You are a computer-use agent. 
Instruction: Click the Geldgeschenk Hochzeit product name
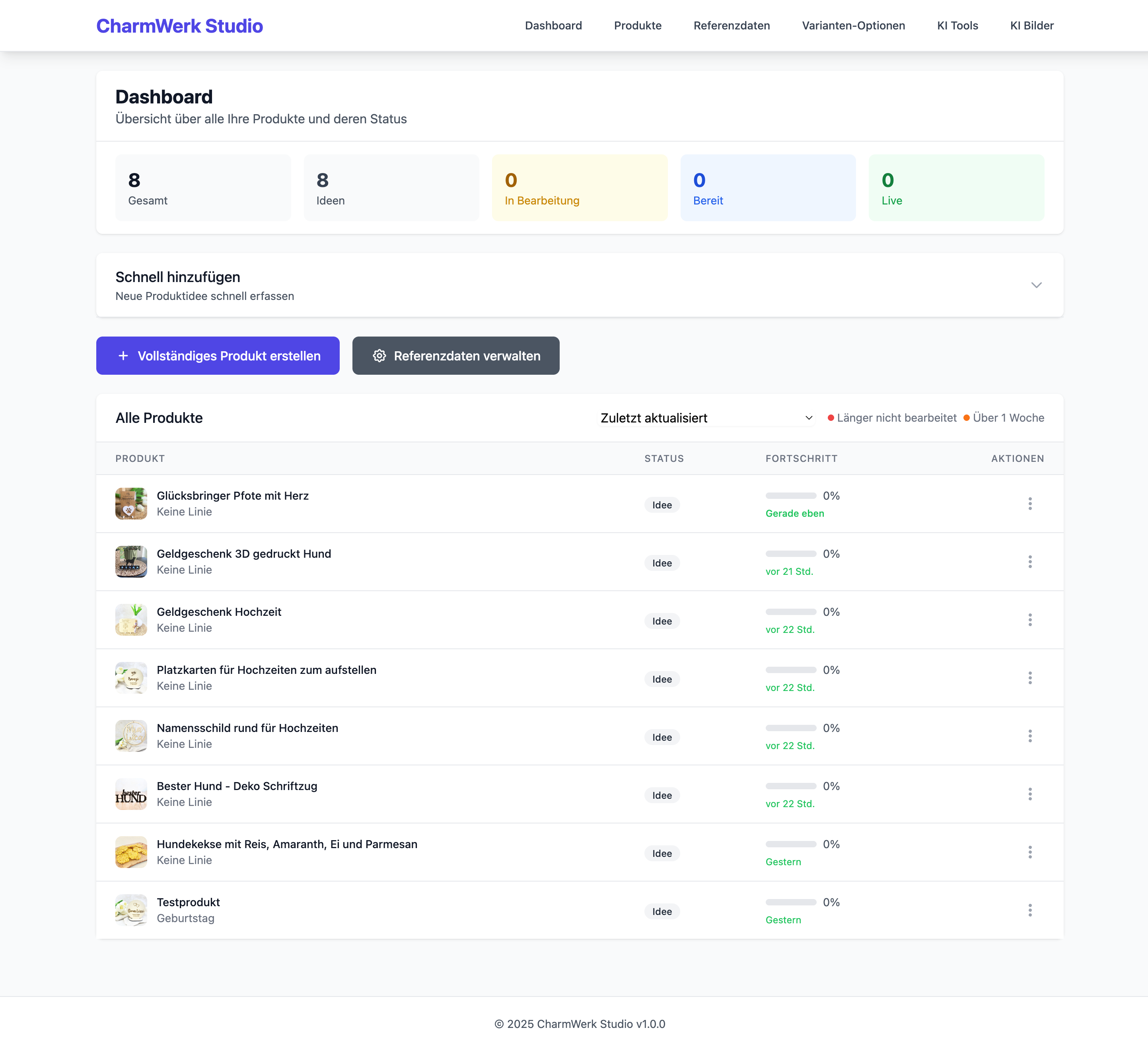tap(219, 612)
